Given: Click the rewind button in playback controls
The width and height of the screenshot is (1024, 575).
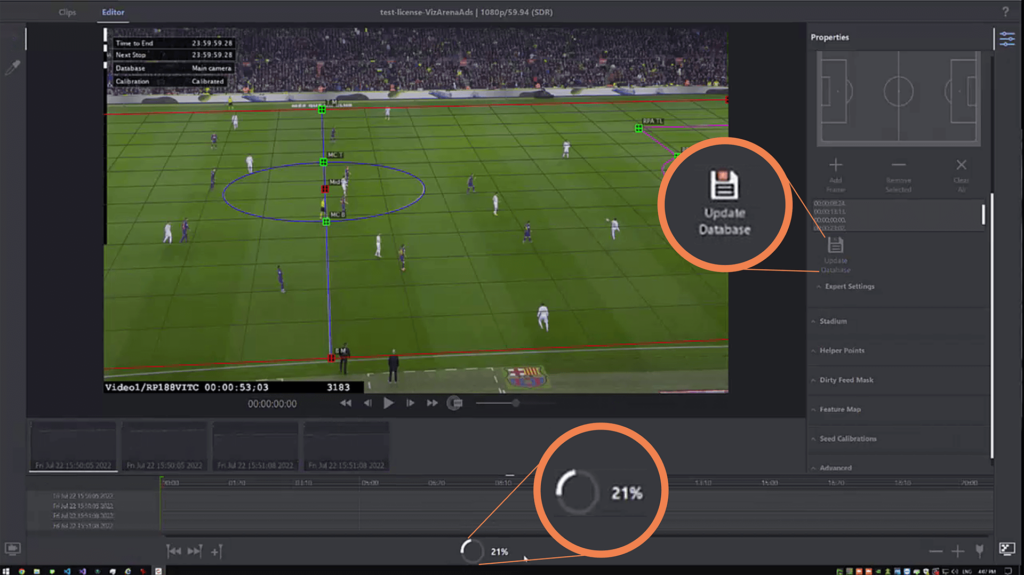Looking at the screenshot, I should pos(346,403).
